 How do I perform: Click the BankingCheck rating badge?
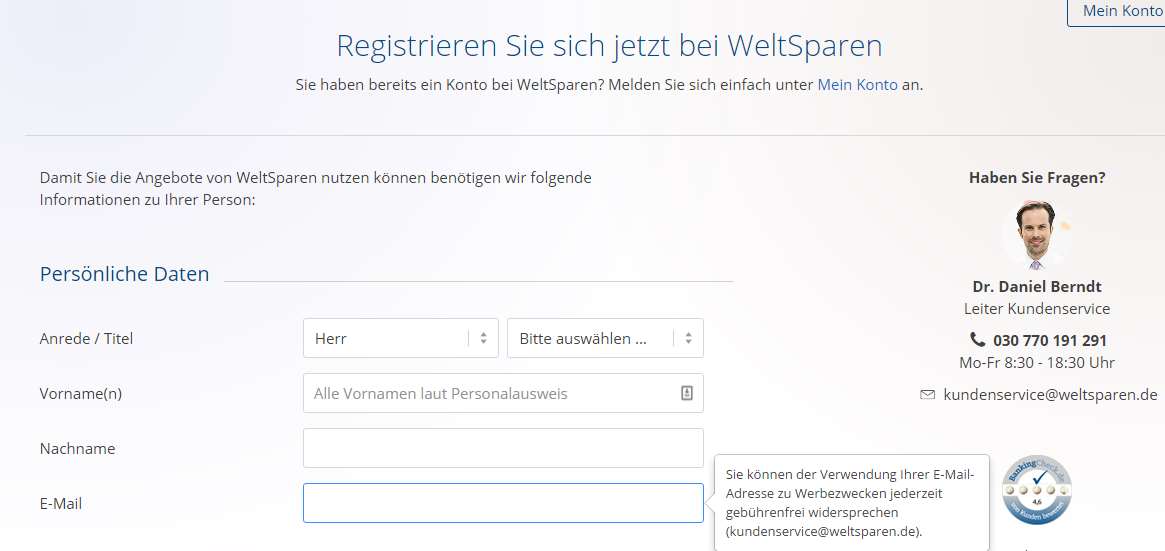[1036, 491]
